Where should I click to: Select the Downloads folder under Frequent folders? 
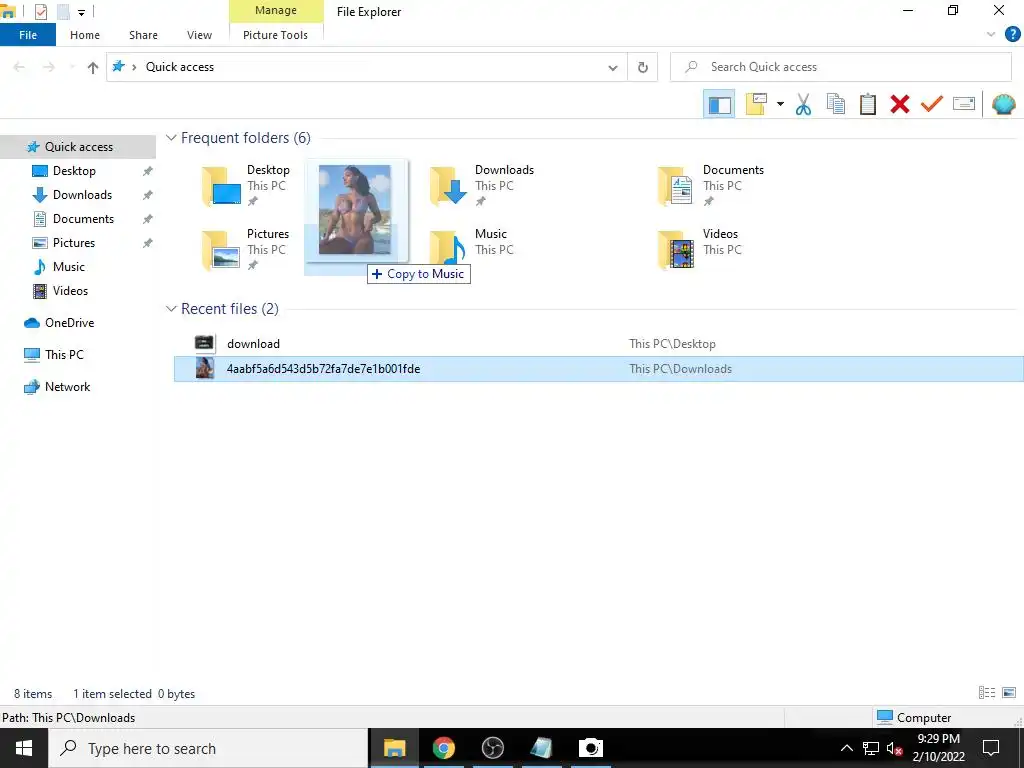[482, 185]
